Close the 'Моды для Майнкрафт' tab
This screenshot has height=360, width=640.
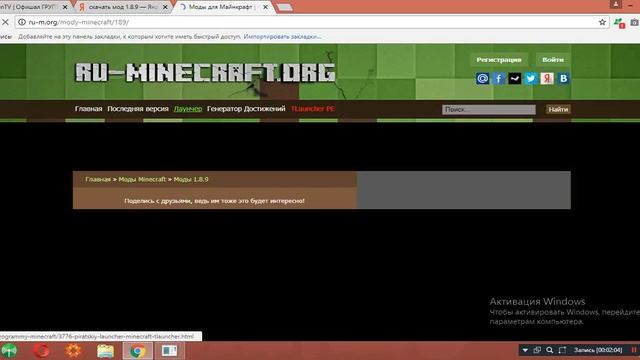(265, 7)
